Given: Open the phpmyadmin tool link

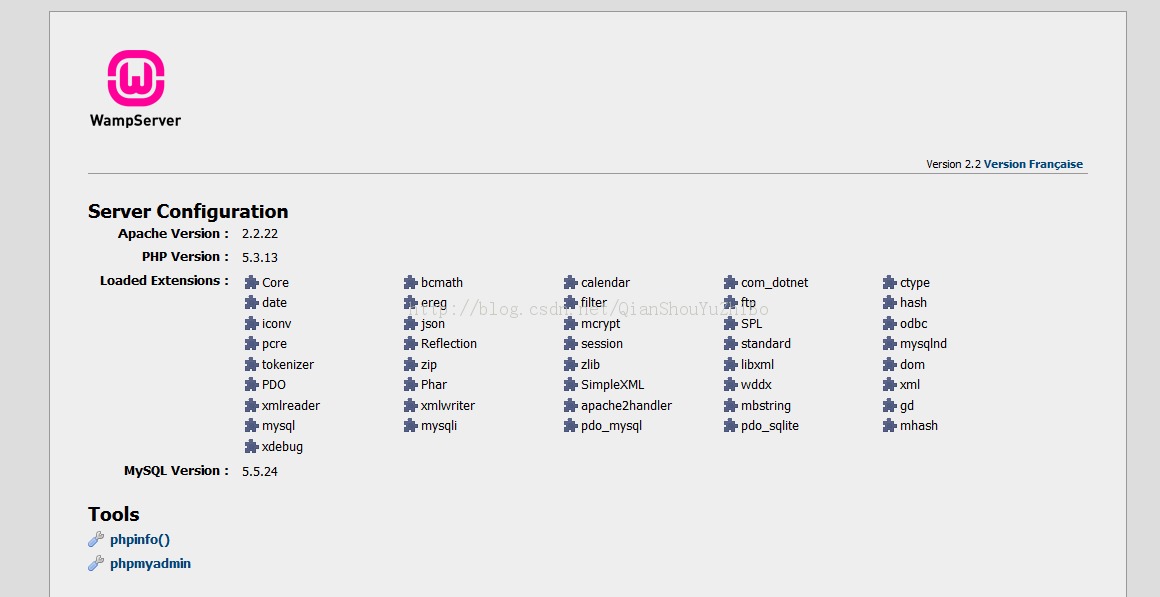Looking at the screenshot, I should pyautogui.click(x=150, y=564).
